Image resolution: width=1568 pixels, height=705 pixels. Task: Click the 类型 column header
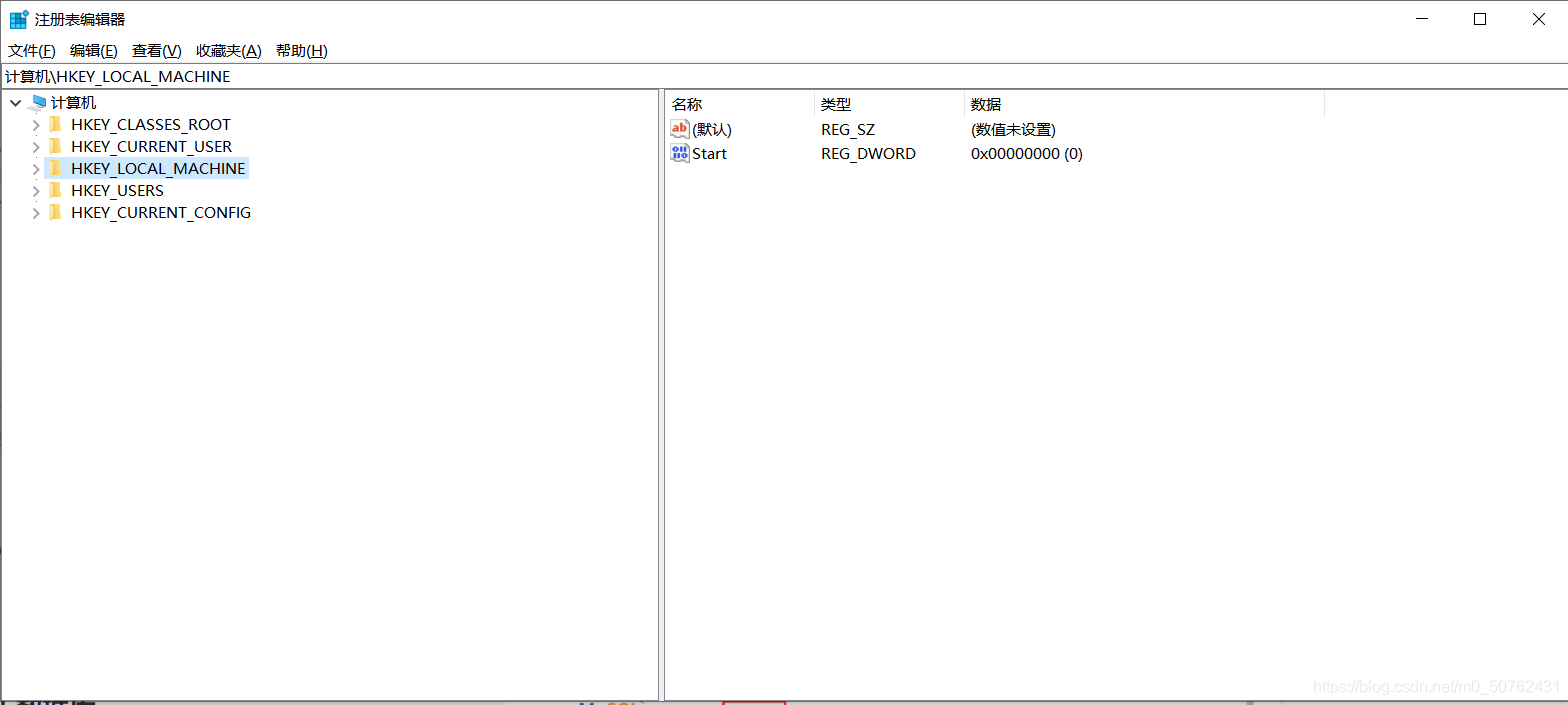click(x=889, y=104)
